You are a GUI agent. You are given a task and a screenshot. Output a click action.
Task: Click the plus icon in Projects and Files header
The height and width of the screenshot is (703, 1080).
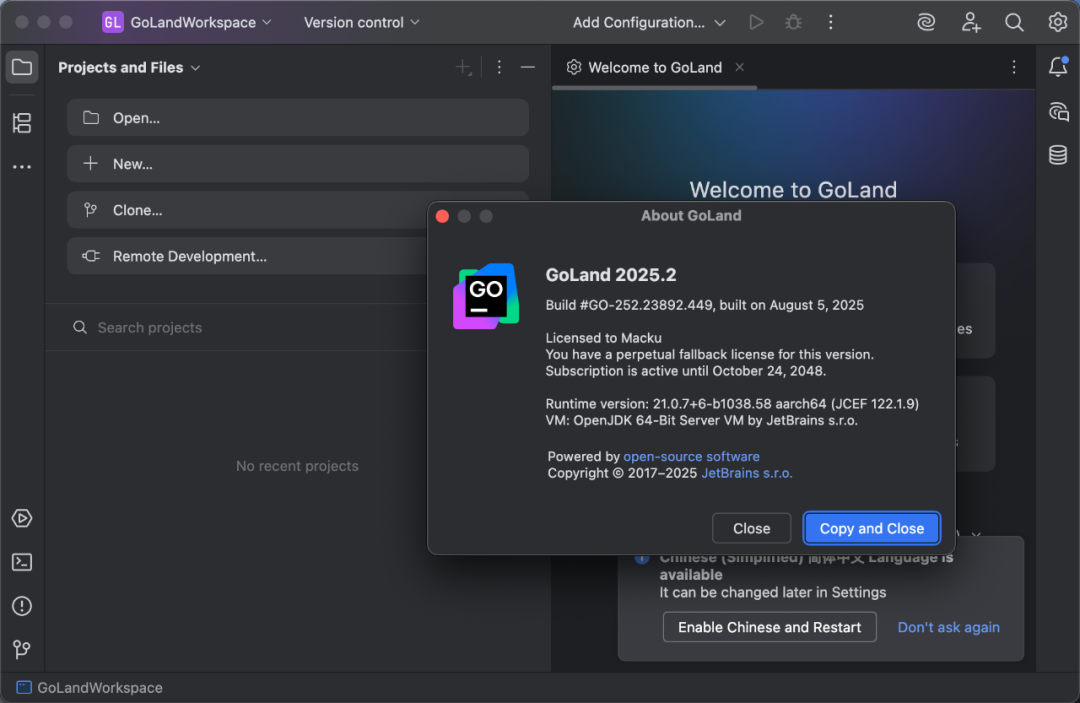coord(464,67)
